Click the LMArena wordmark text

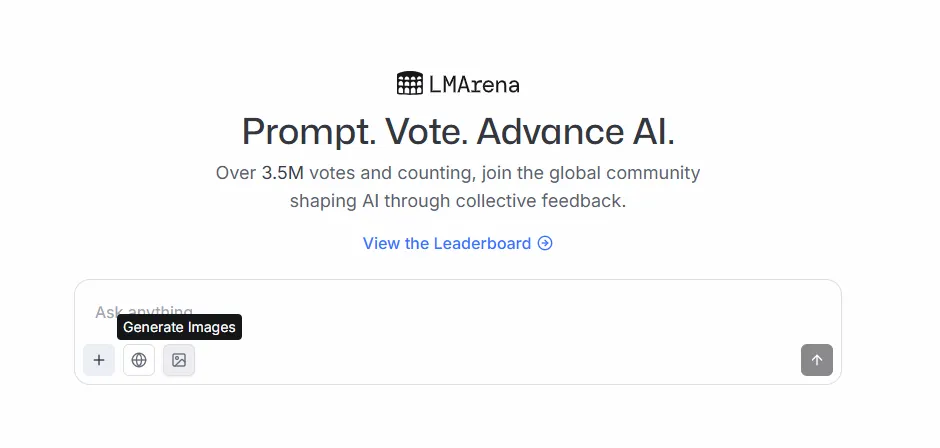[x=474, y=84]
